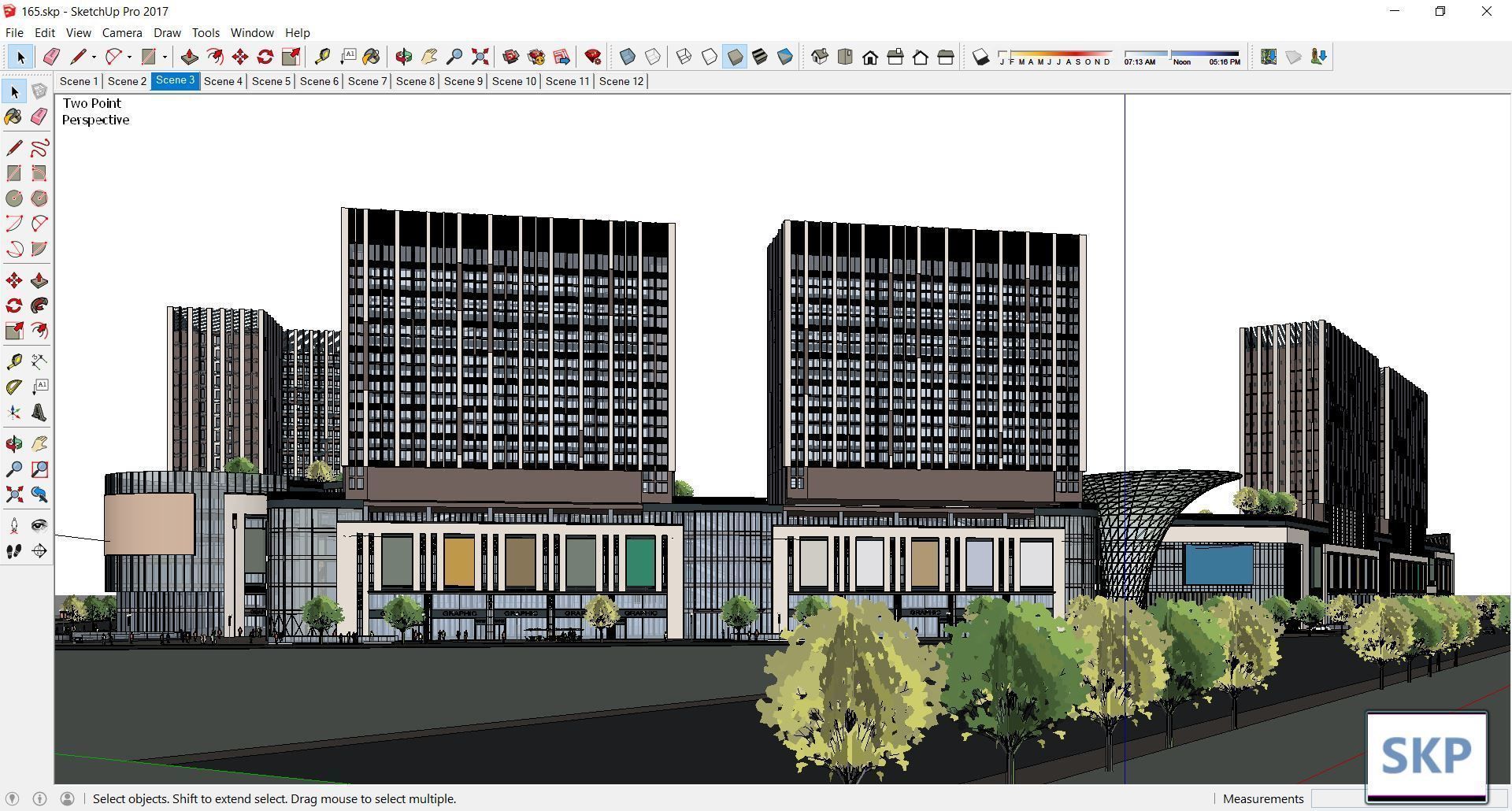Switch to Scene 5 tab
Image resolution: width=1512 pixels, height=811 pixels.
271,81
